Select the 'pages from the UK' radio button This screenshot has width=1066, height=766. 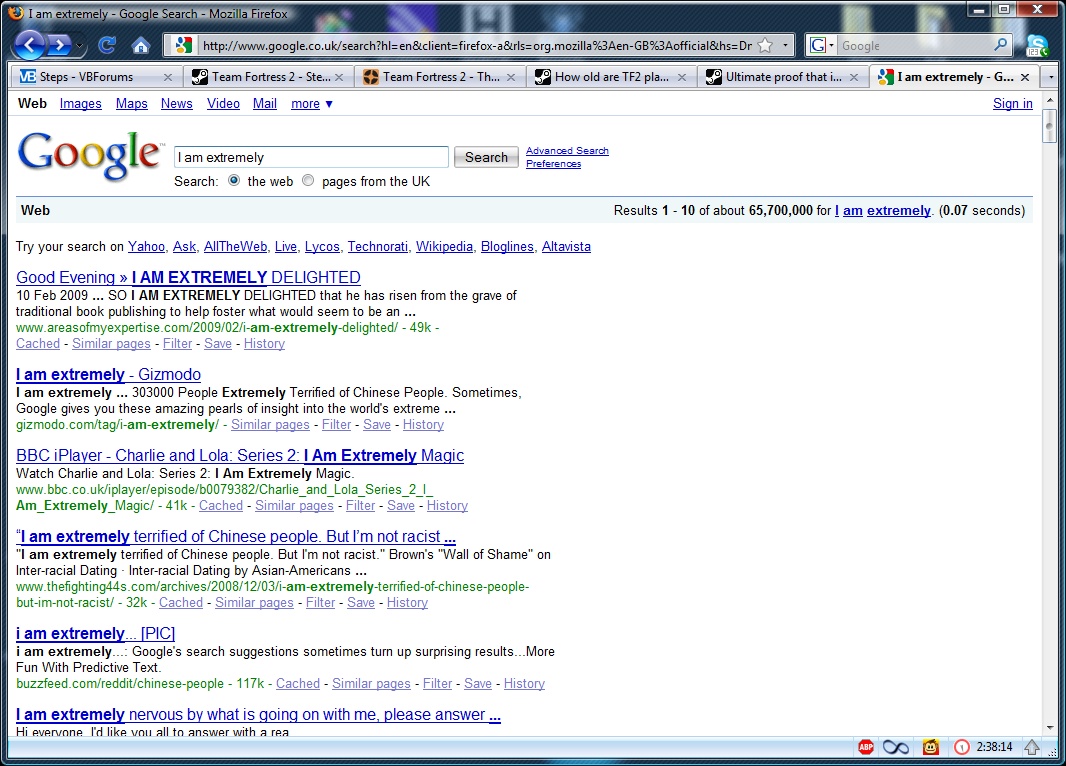pyautogui.click(x=308, y=180)
